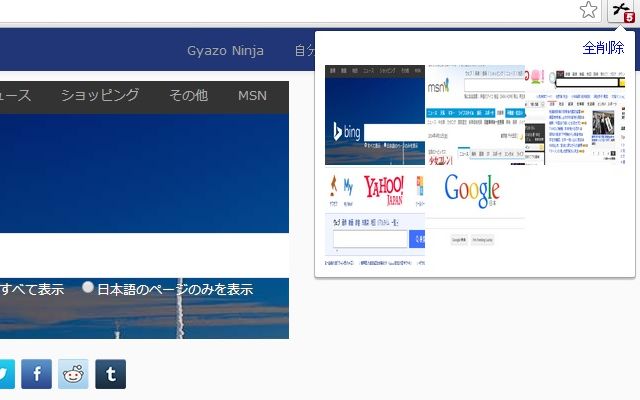Viewport: 640px width, 400px height.
Task: Select the ショッピング menu item
Action: (x=100, y=95)
